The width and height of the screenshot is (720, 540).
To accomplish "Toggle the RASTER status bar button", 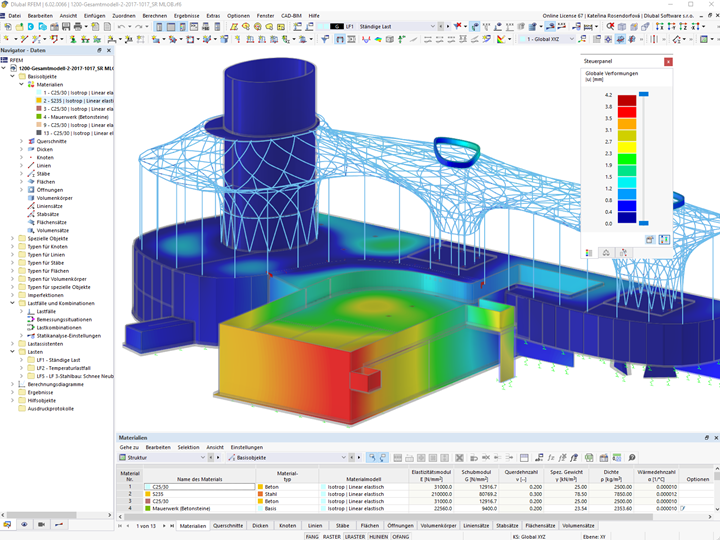I will pos(332,536).
